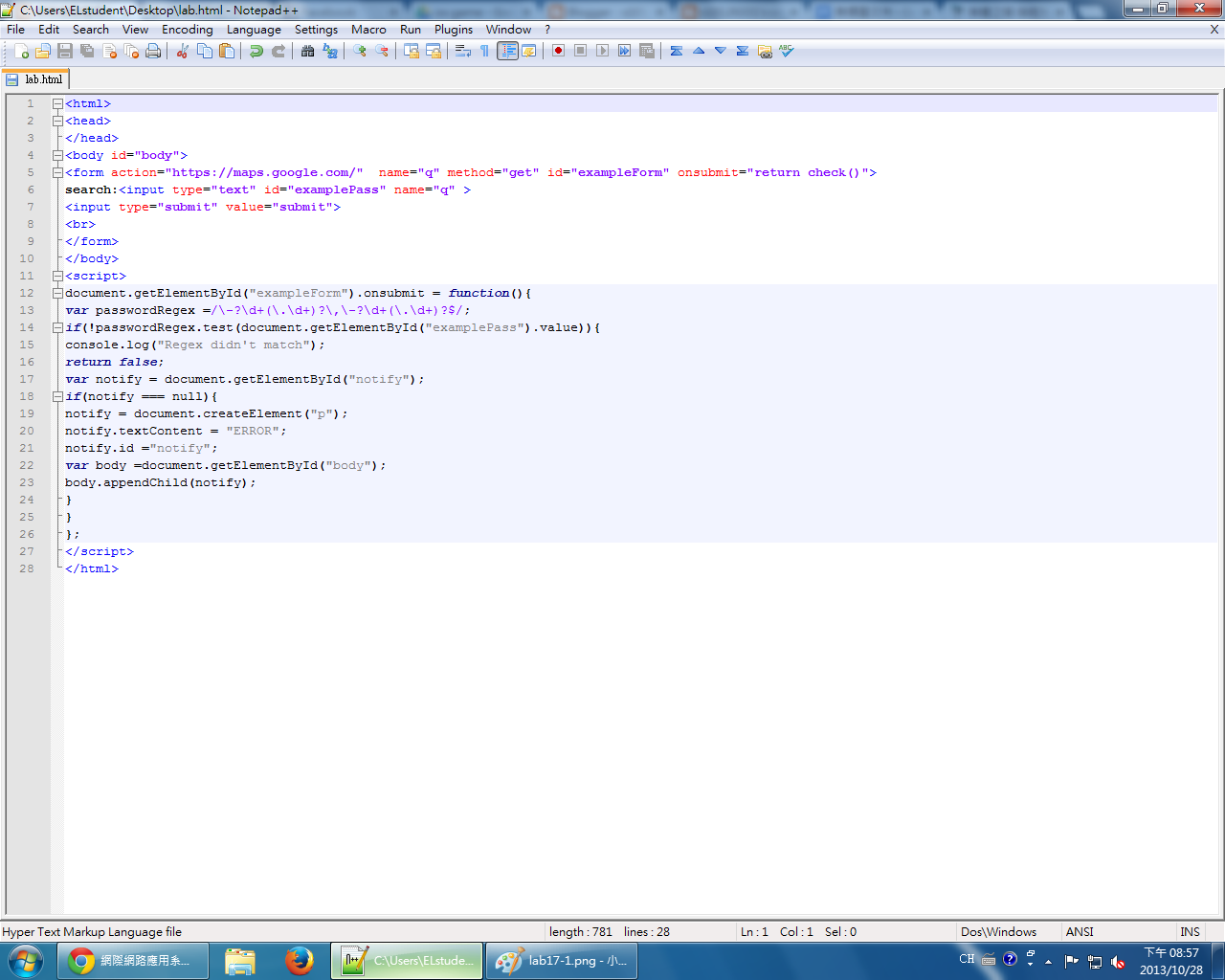Collapse the <script> fold on line 11

coord(57,276)
